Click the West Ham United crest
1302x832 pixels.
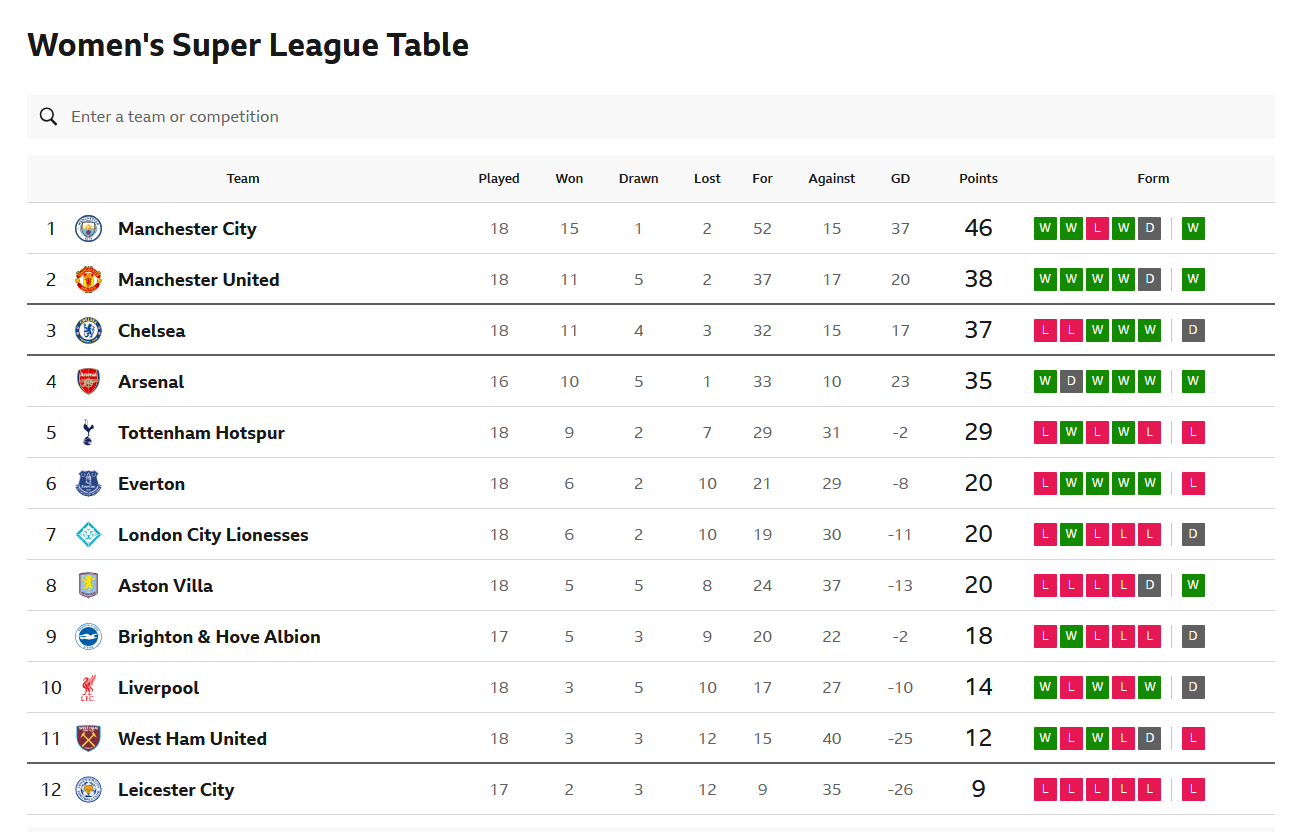[89, 739]
